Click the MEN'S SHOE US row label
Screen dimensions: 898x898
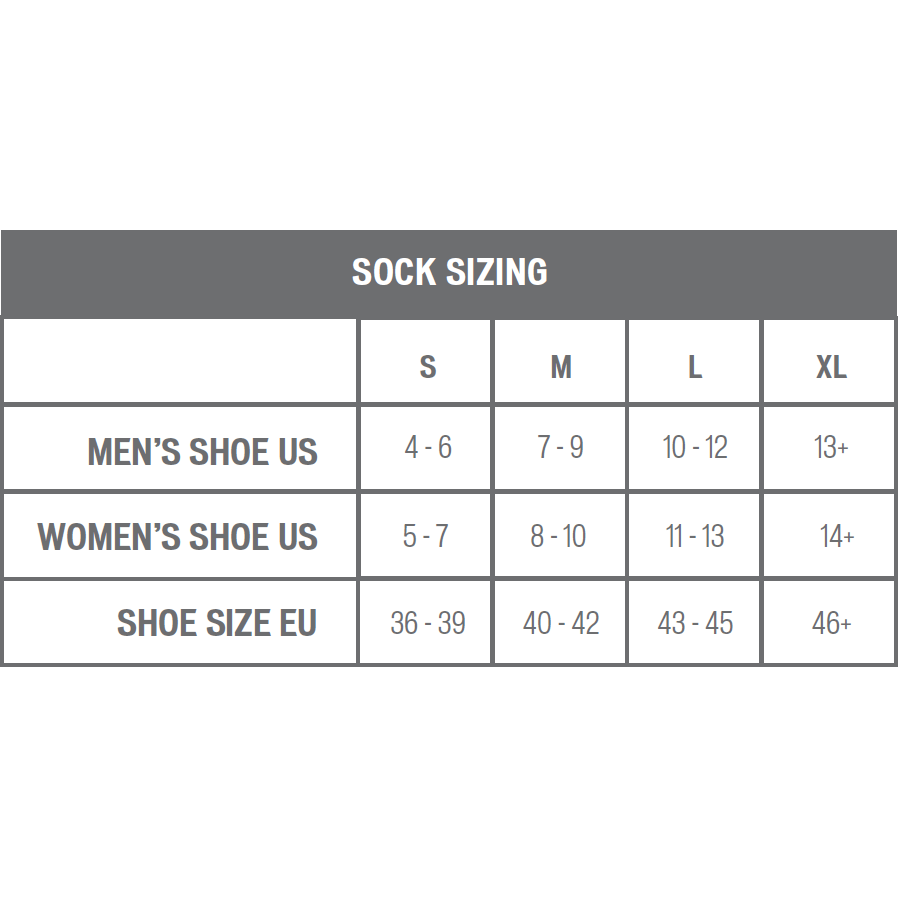202,451
